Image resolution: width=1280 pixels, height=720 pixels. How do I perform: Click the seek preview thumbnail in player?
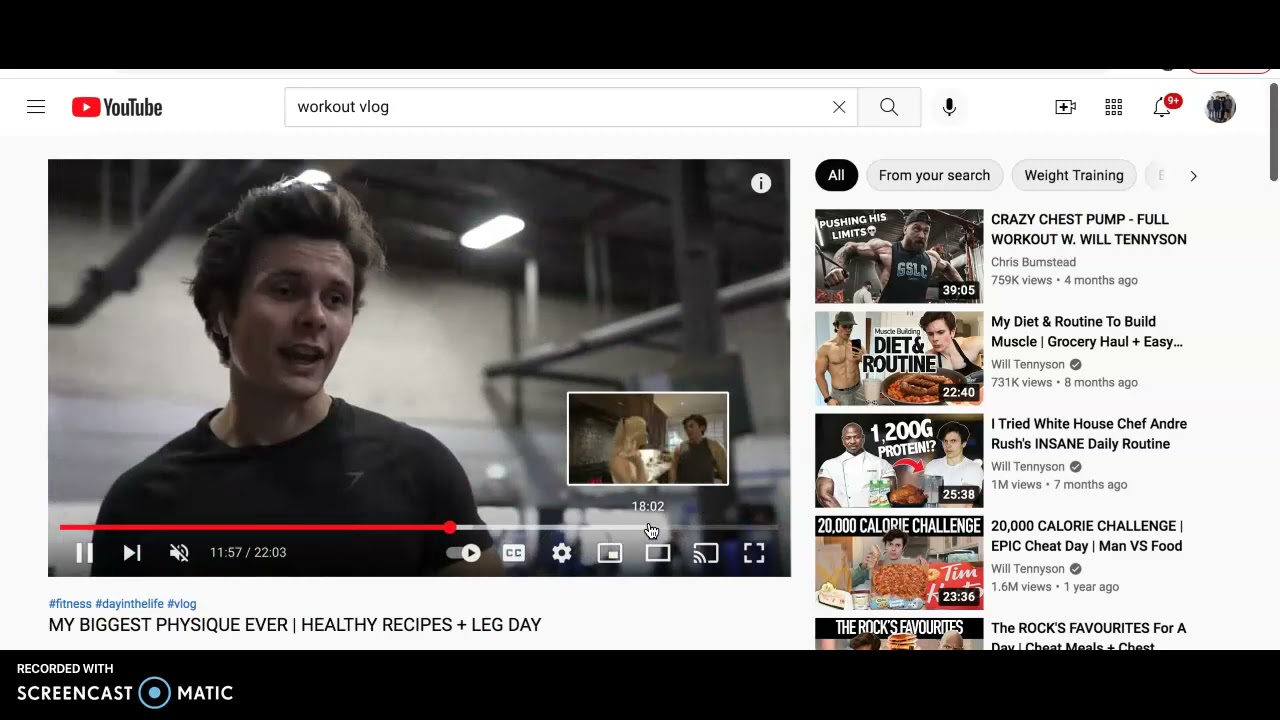pos(648,439)
